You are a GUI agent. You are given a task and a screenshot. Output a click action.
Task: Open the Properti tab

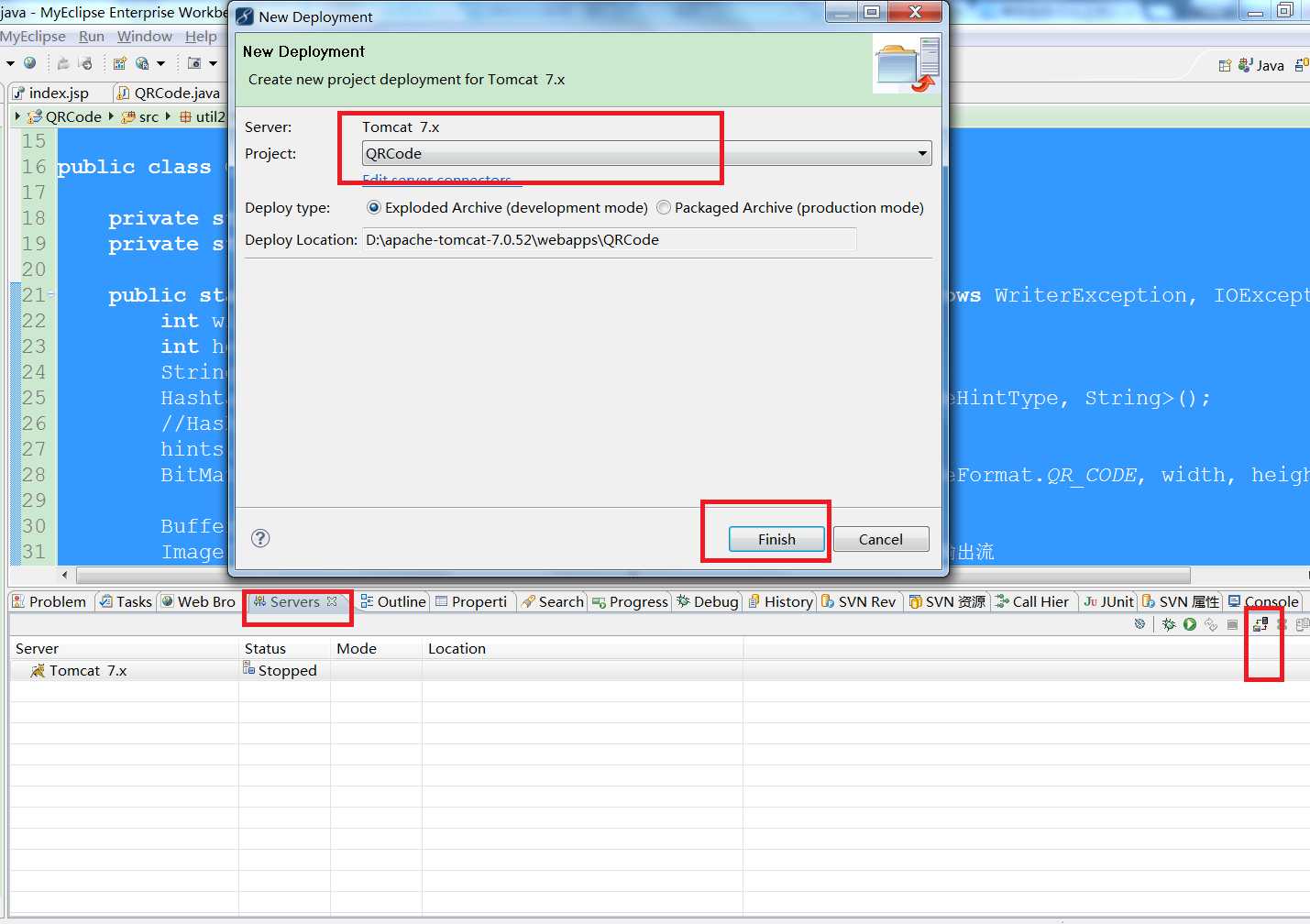click(471, 601)
